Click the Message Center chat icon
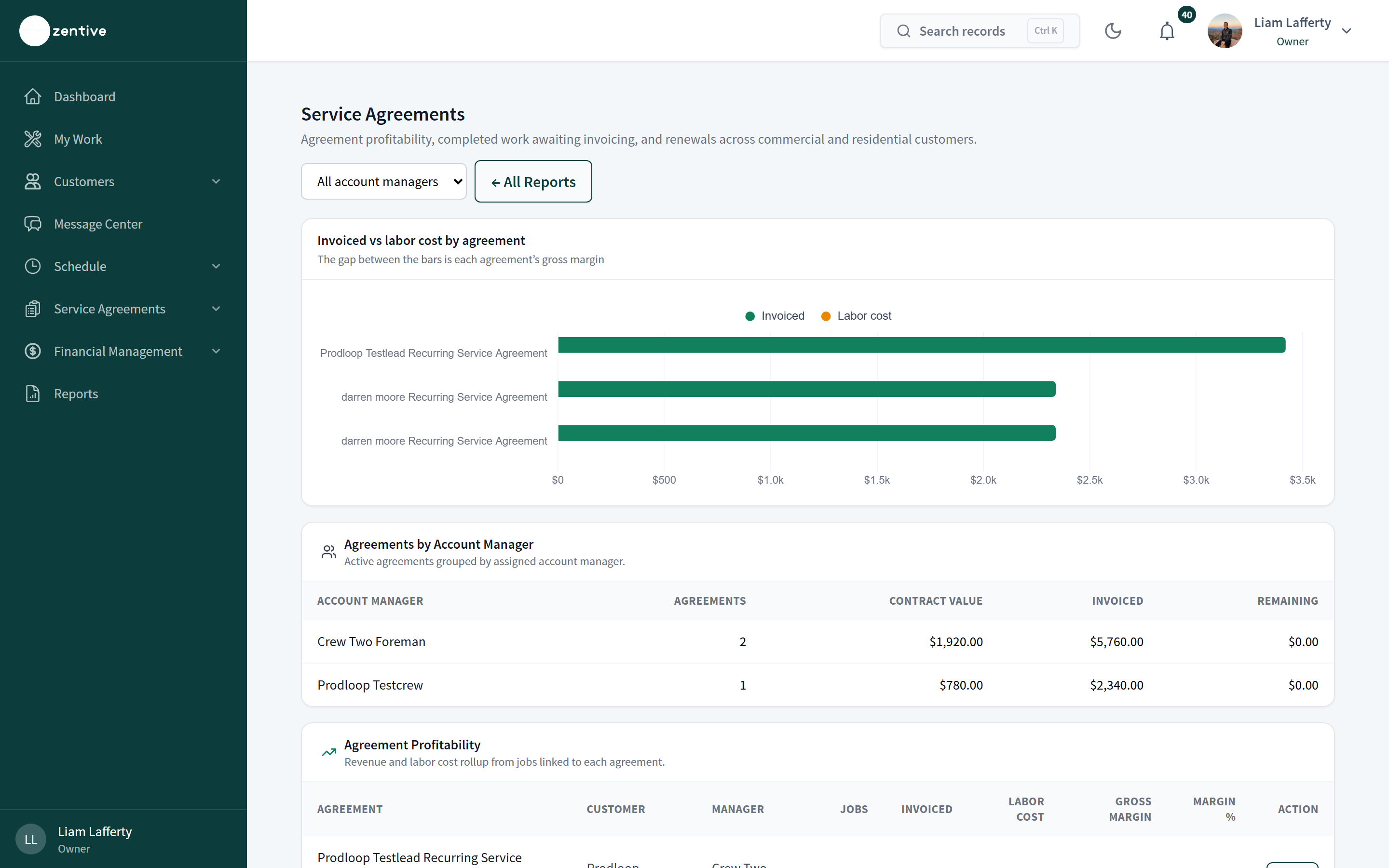This screenshot has height=868, width=1389. (33, 224)
